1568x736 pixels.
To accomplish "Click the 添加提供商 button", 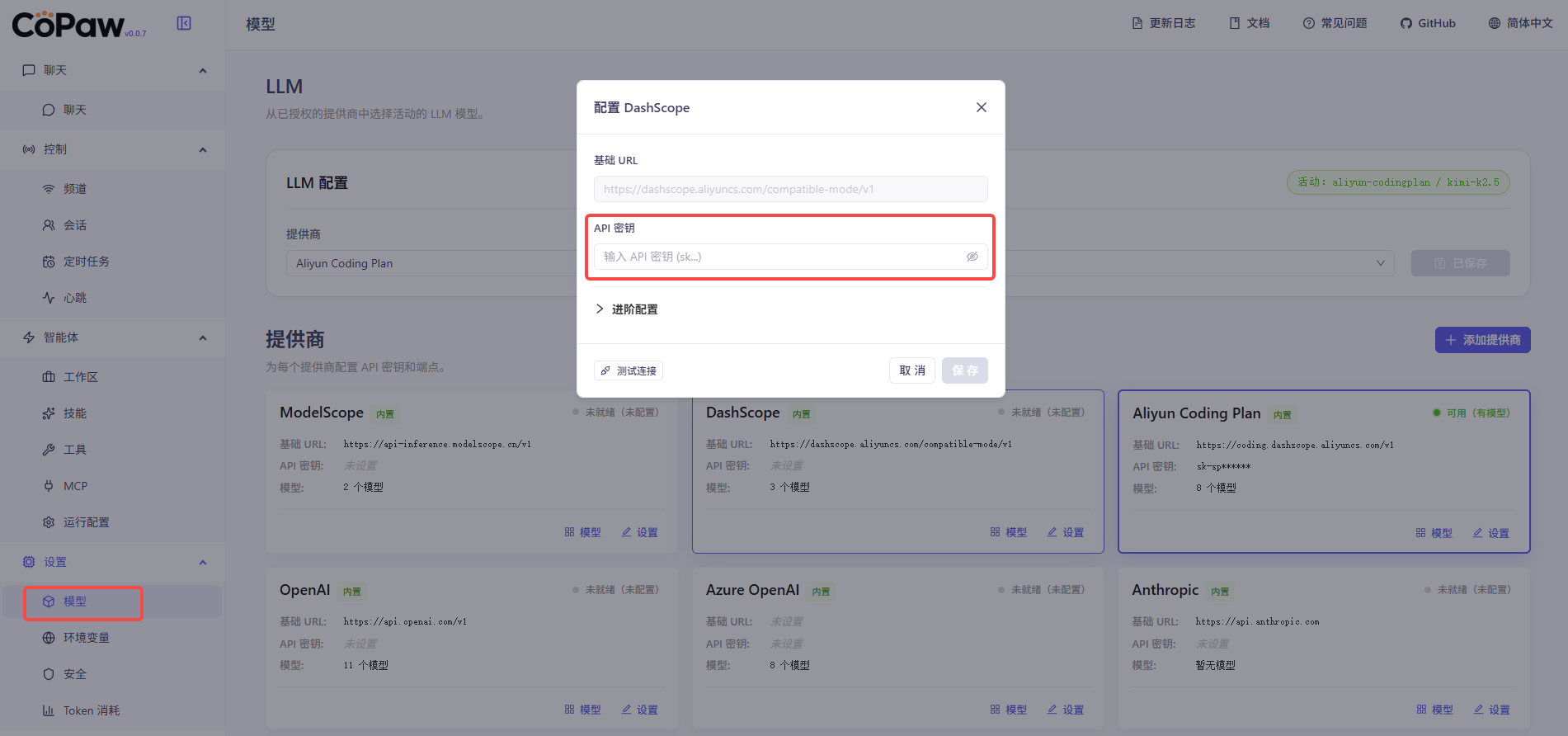I will point(1483,340).
